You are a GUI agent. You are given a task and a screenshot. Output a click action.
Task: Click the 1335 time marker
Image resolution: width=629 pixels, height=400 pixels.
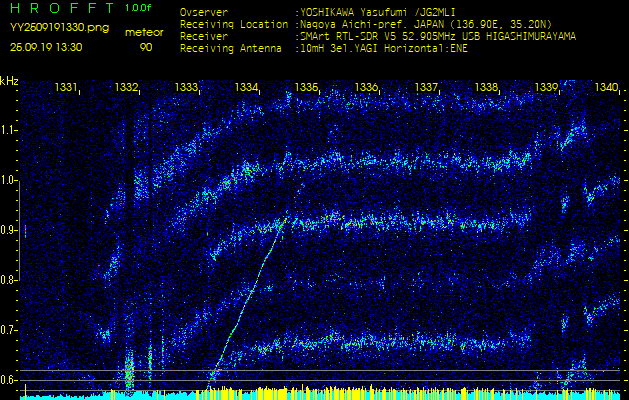(306, 88)
